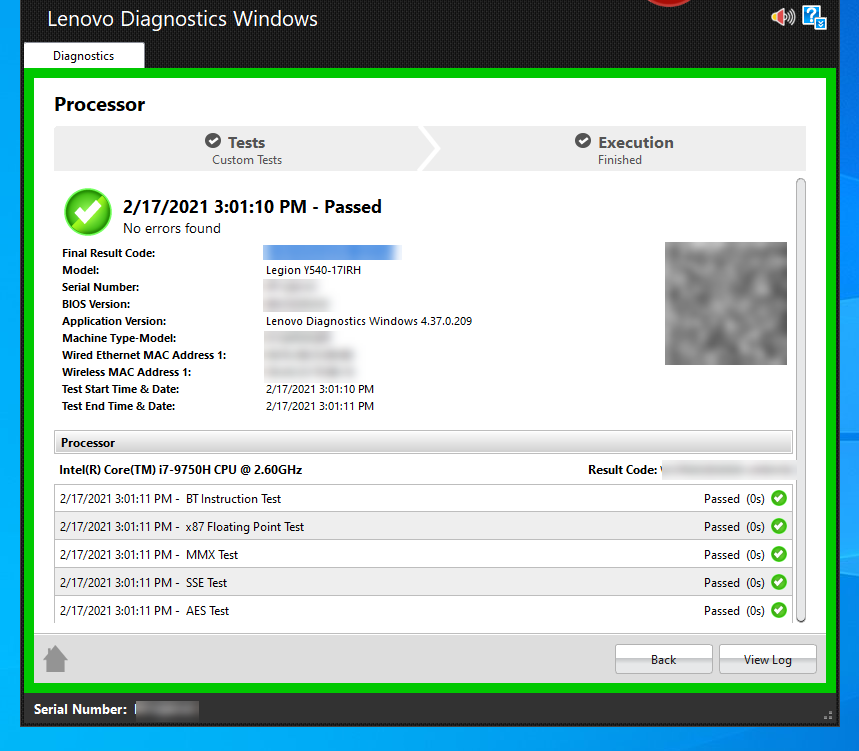
Task: Click the window resize grip corner
Action: point(828,715)
